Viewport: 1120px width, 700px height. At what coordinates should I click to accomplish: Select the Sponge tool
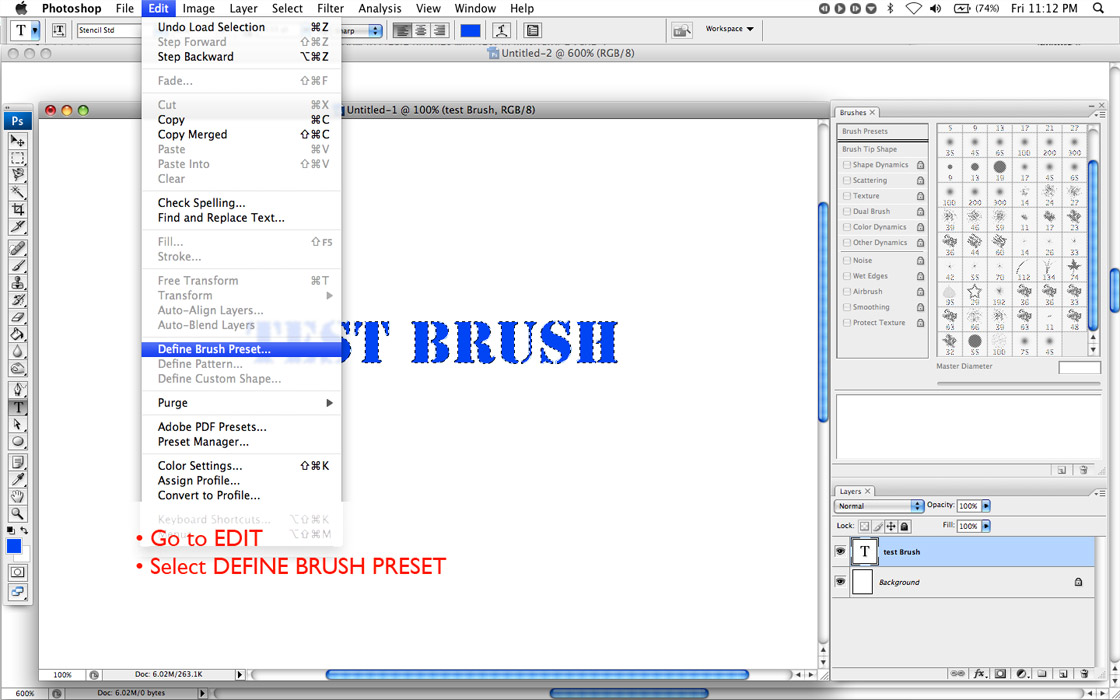point(18,368)
